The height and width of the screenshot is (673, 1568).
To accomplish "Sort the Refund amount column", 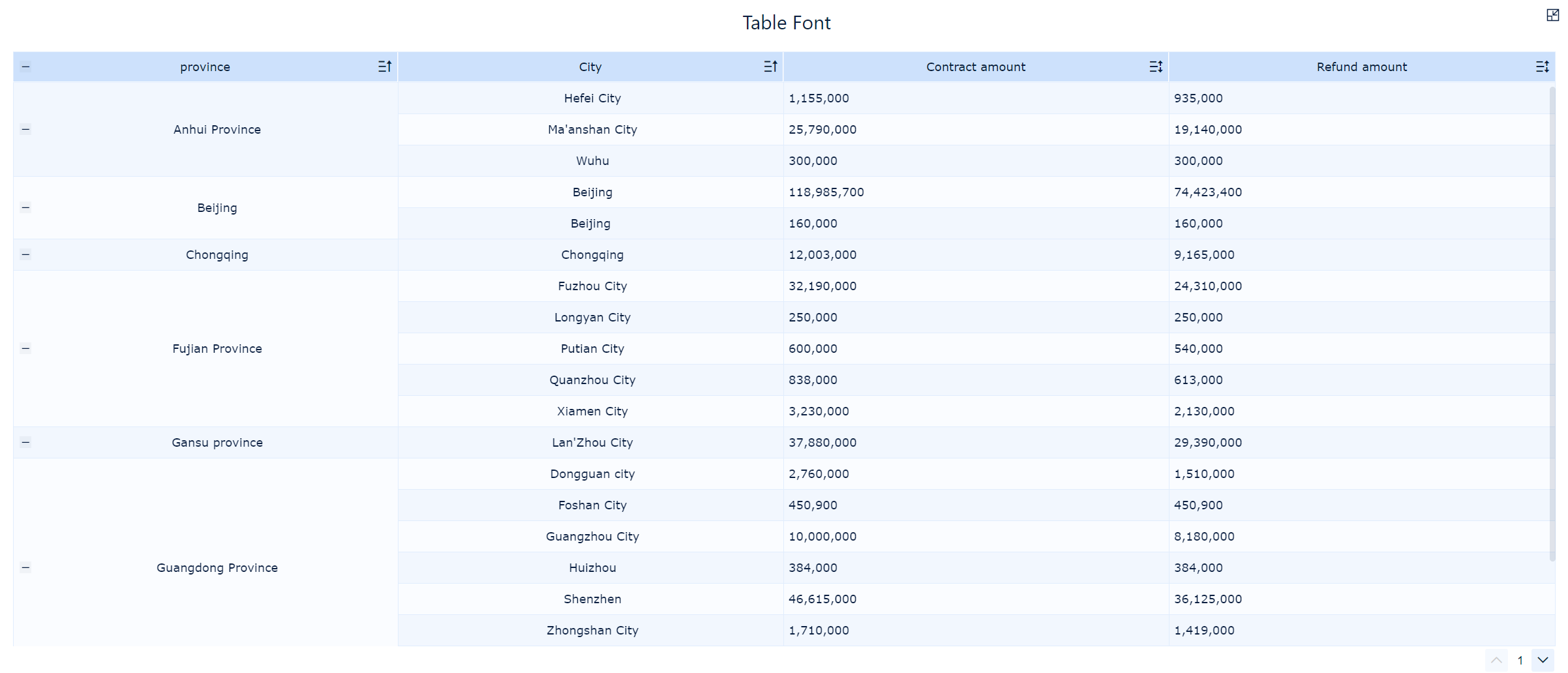I will click(x=1542, y=66).
